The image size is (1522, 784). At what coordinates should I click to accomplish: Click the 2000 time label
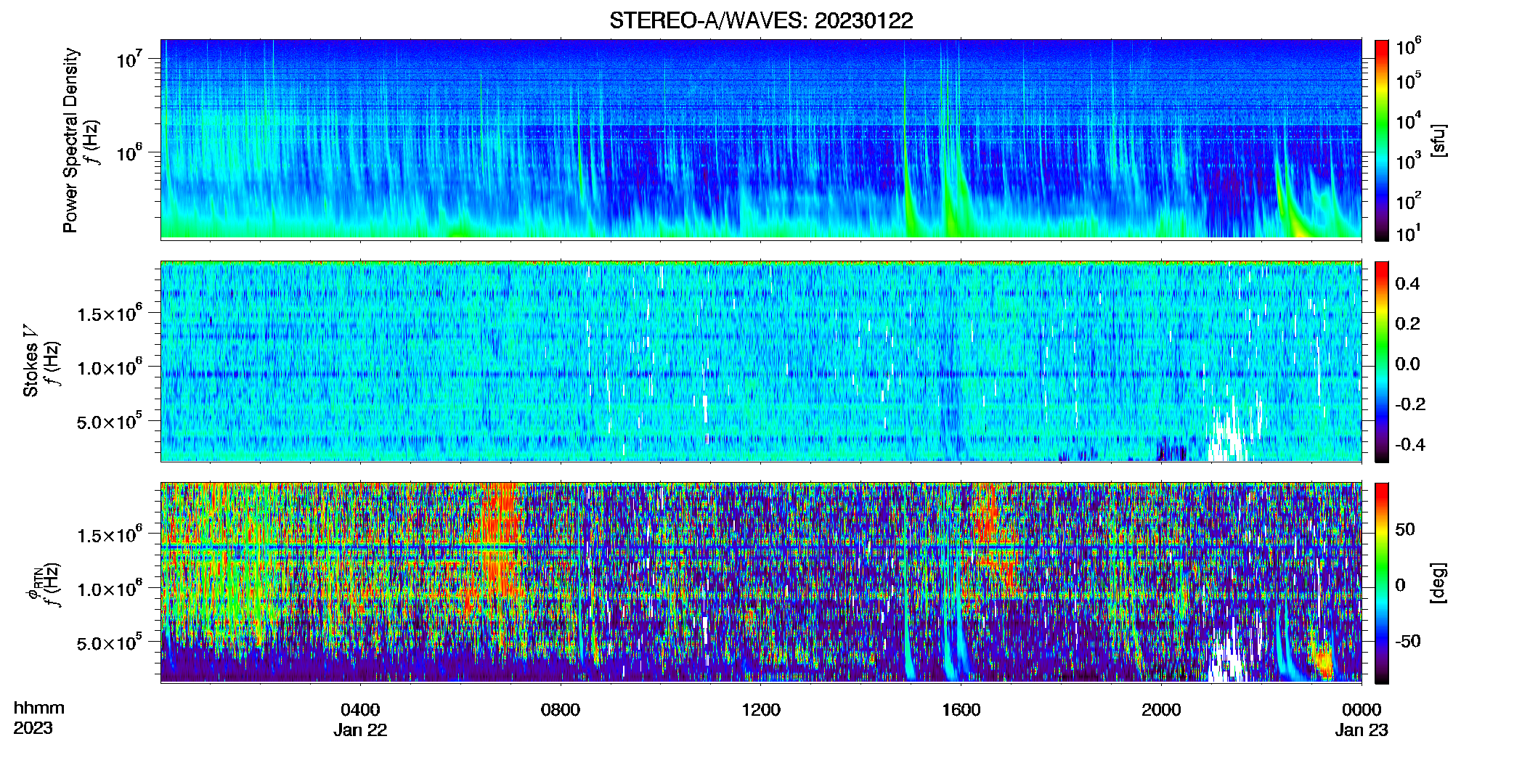coord(1161,710)
